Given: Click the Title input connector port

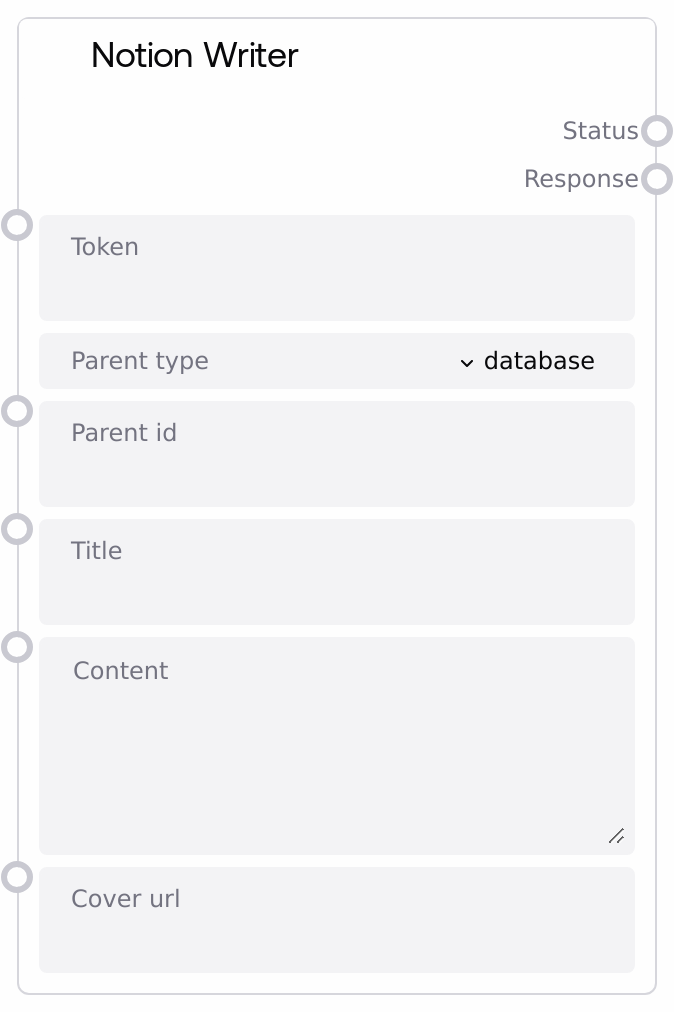Looking at the screenshot, I should 17,528.
